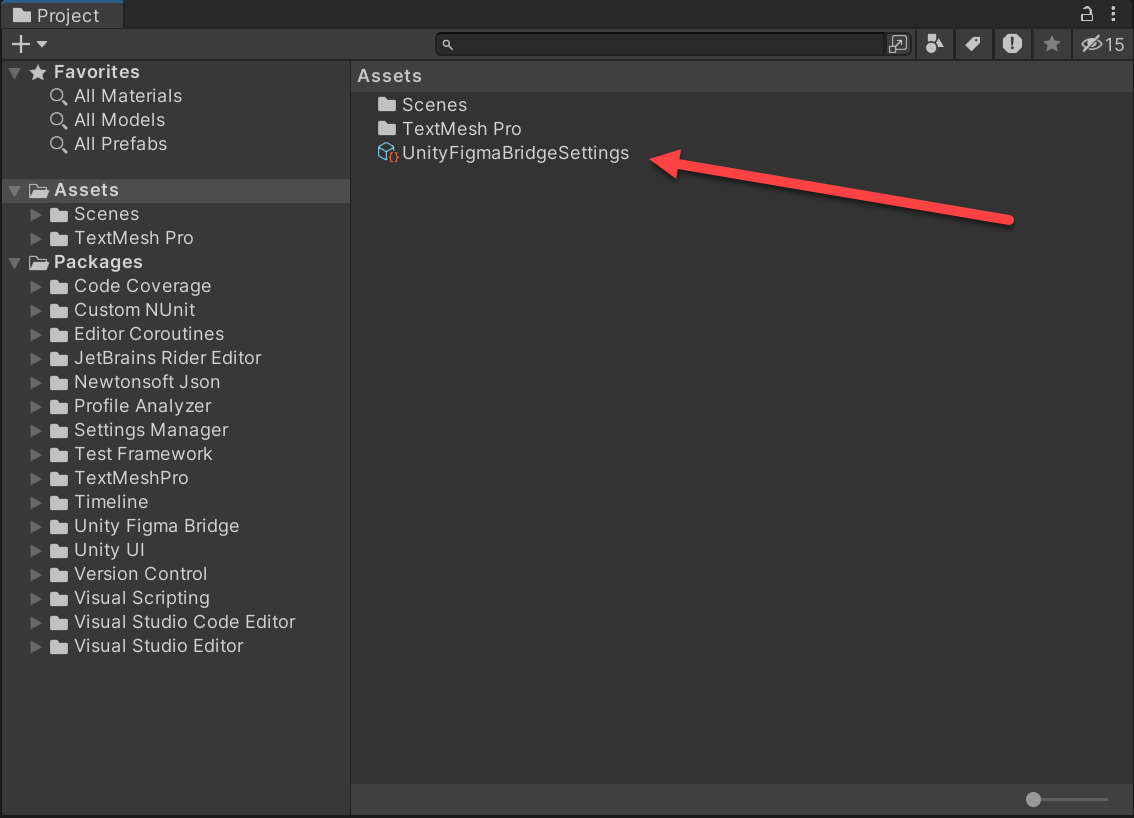The width and height of the screenshot is (1134, 818).
Task: Toggle hidden packages visibility eye icon
Action: coord(1102,44)
